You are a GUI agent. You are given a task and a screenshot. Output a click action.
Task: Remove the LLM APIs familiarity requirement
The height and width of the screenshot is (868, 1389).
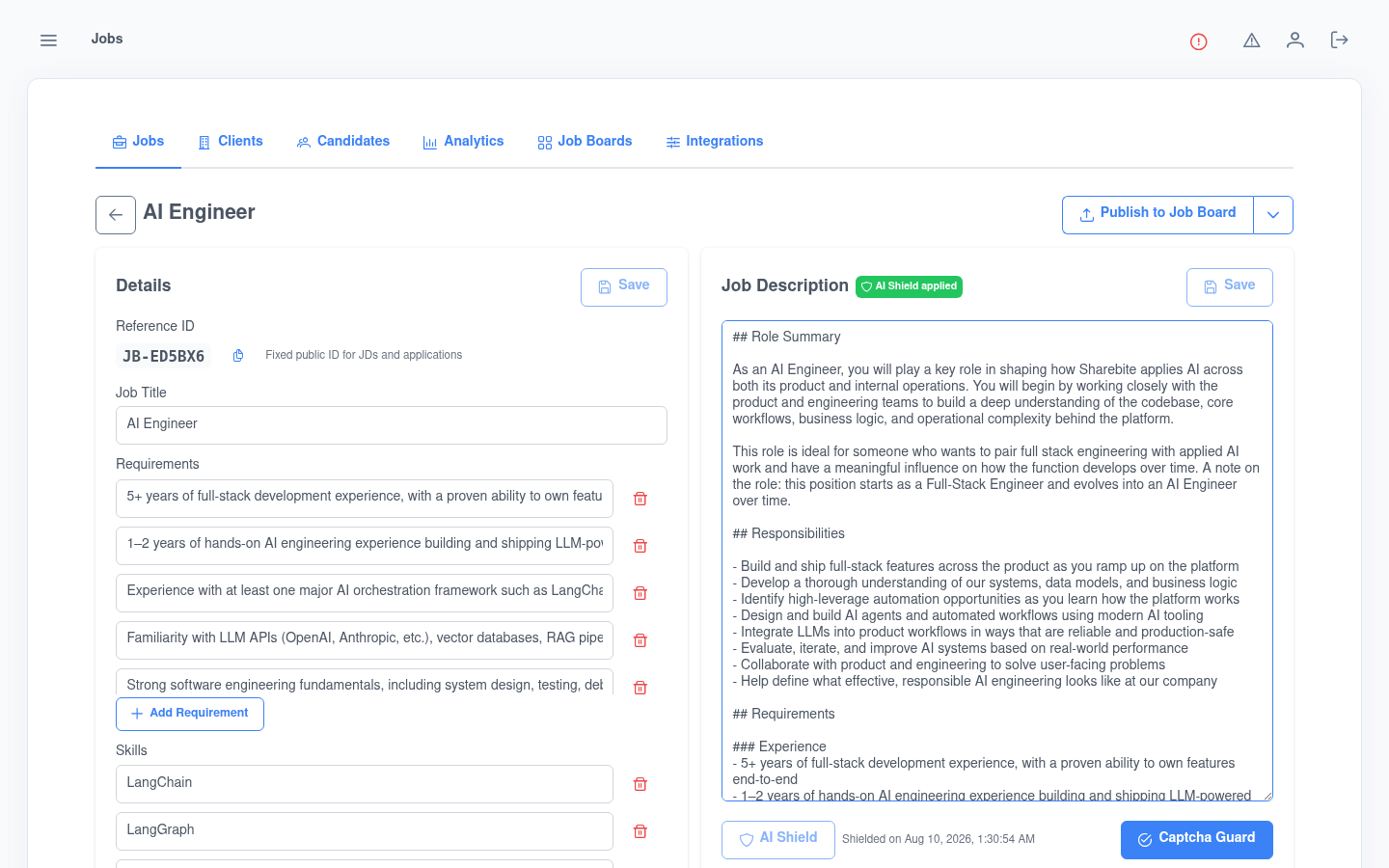(640, 640)
